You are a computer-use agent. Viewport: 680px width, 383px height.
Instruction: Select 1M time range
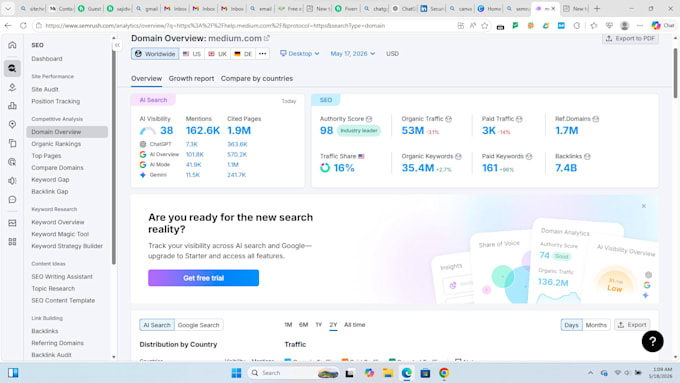(288, 325)
